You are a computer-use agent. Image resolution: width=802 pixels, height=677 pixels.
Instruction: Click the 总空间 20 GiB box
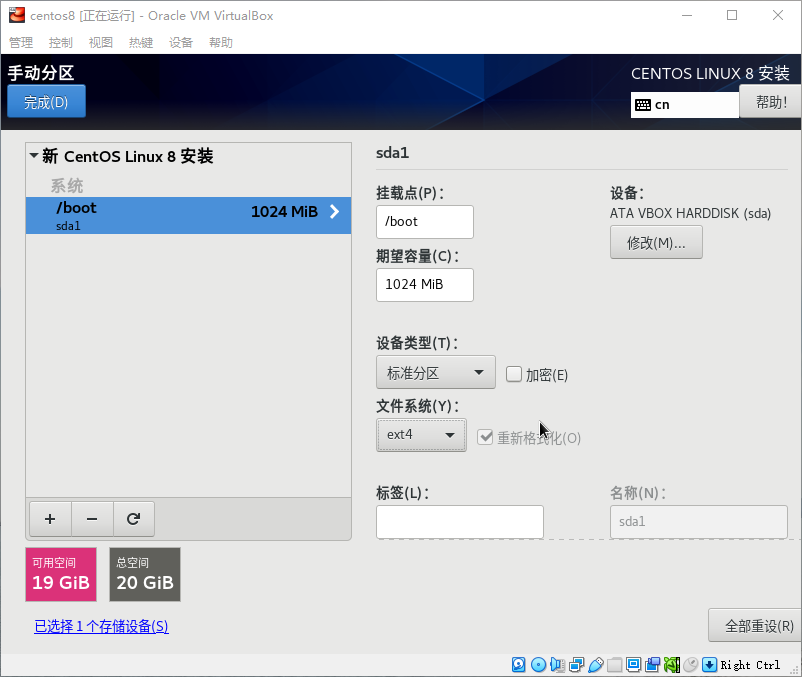pos(145,574)
